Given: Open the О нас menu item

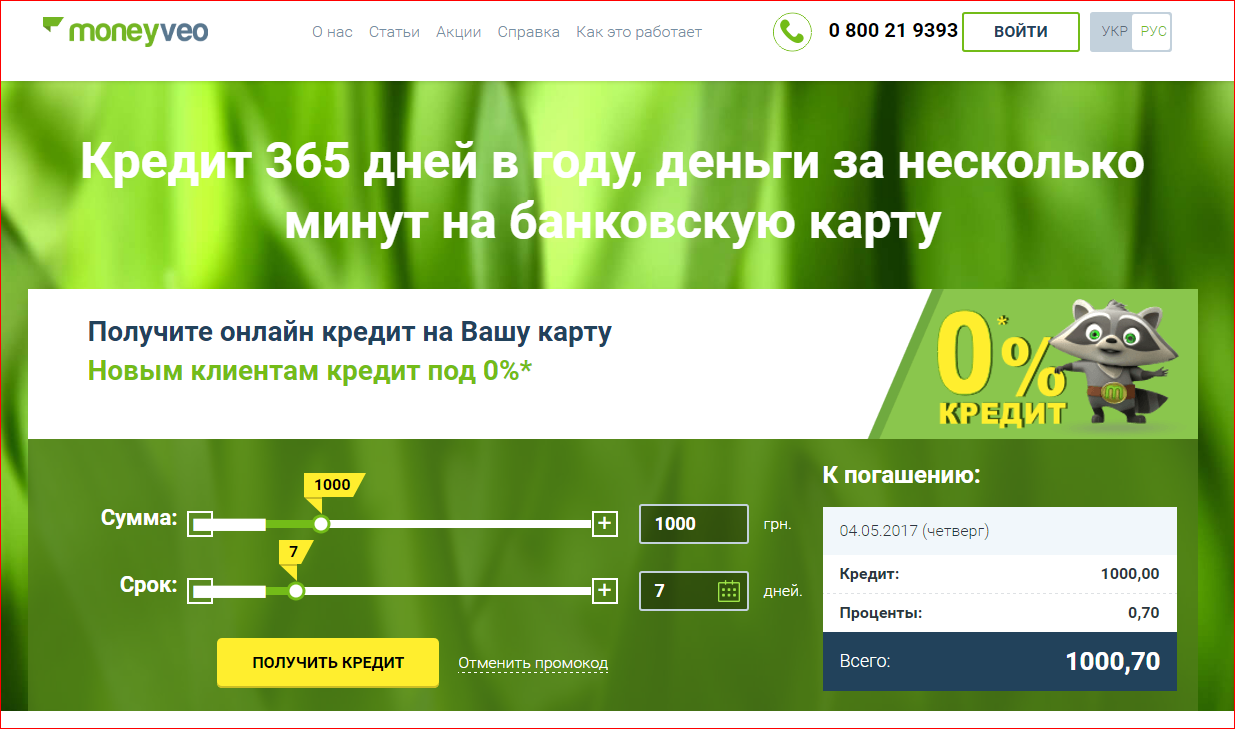Looking at the screenshot, I should point(332,32).
